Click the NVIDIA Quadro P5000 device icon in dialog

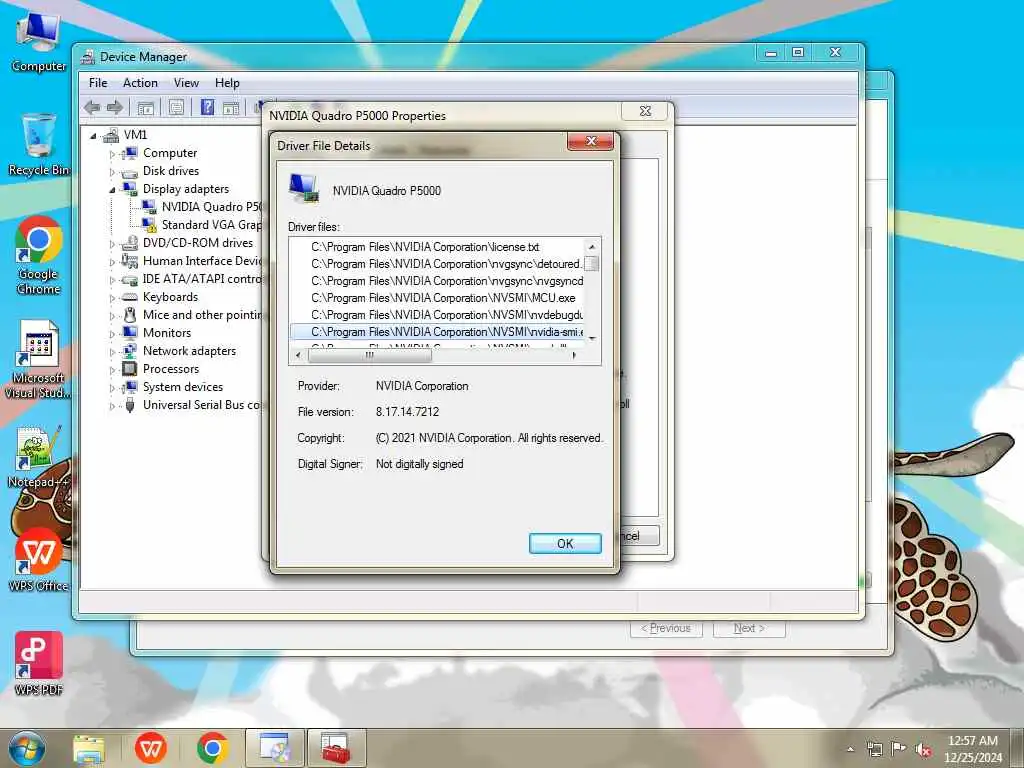tap(304, 188)
